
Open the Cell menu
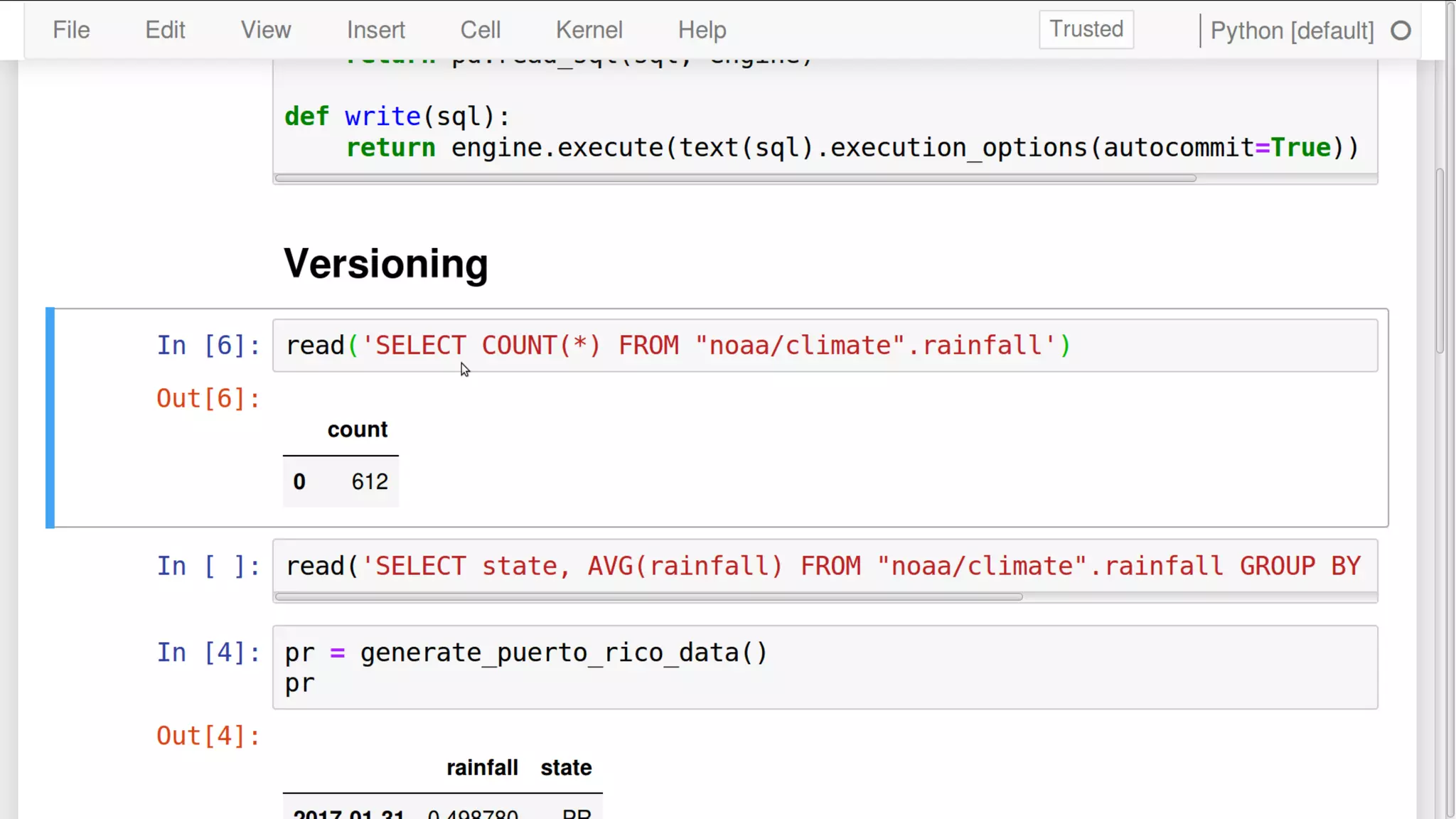[480, 30]
